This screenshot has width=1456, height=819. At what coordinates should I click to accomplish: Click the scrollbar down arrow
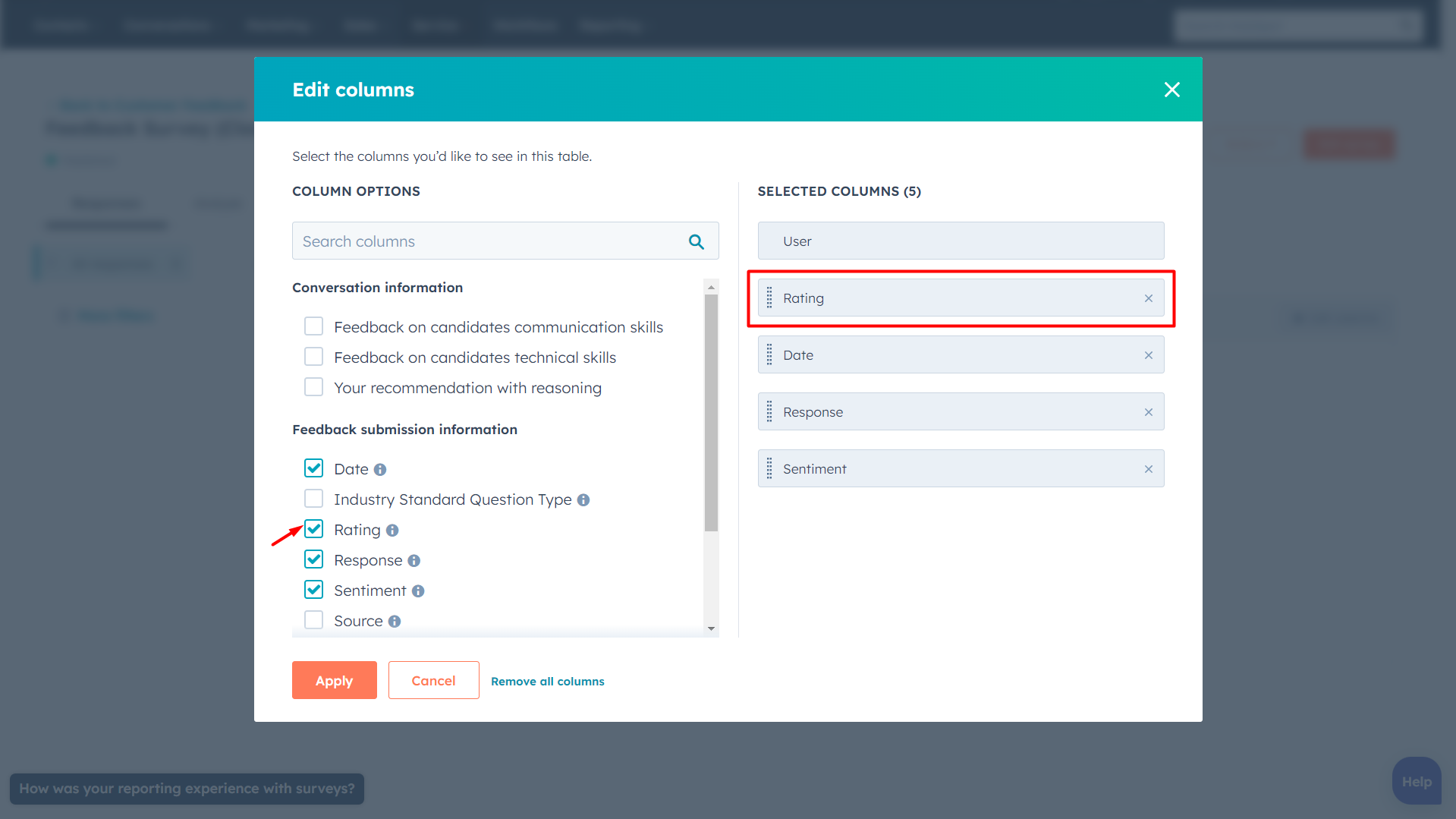click(711, 628)
